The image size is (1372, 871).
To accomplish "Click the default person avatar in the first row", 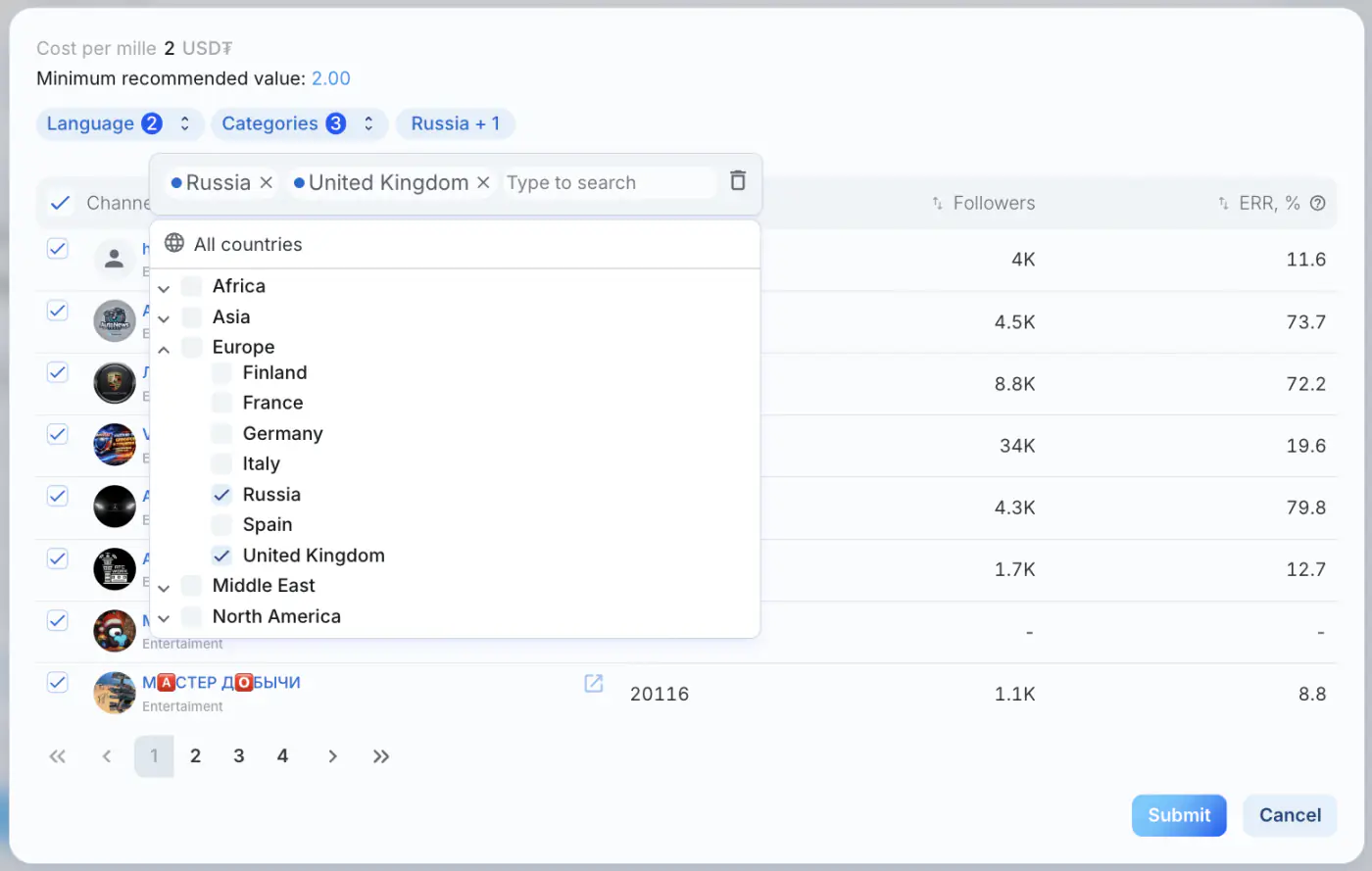I will coord(115,259).
